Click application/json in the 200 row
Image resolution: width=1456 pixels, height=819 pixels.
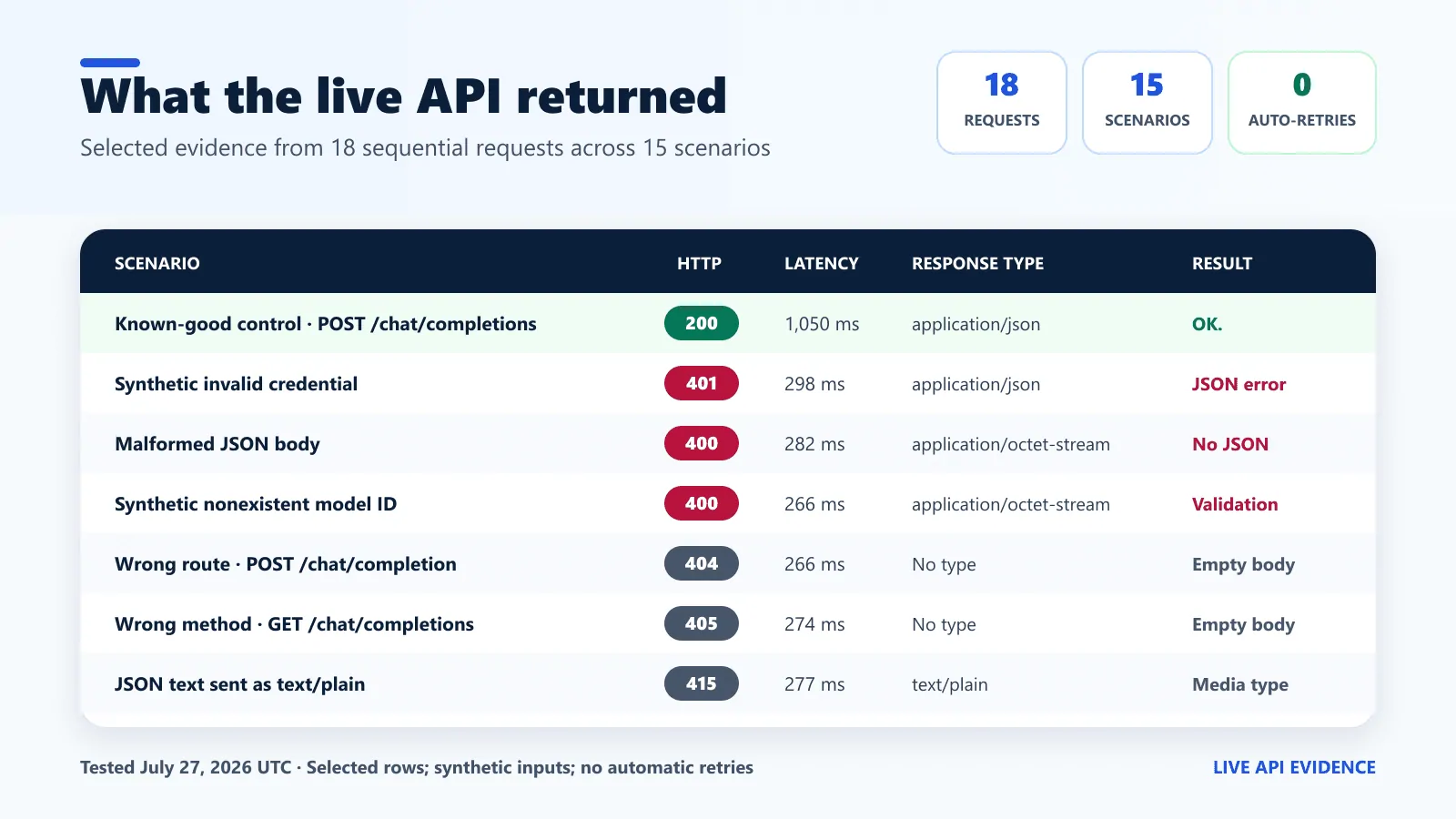tap(976, 324)
